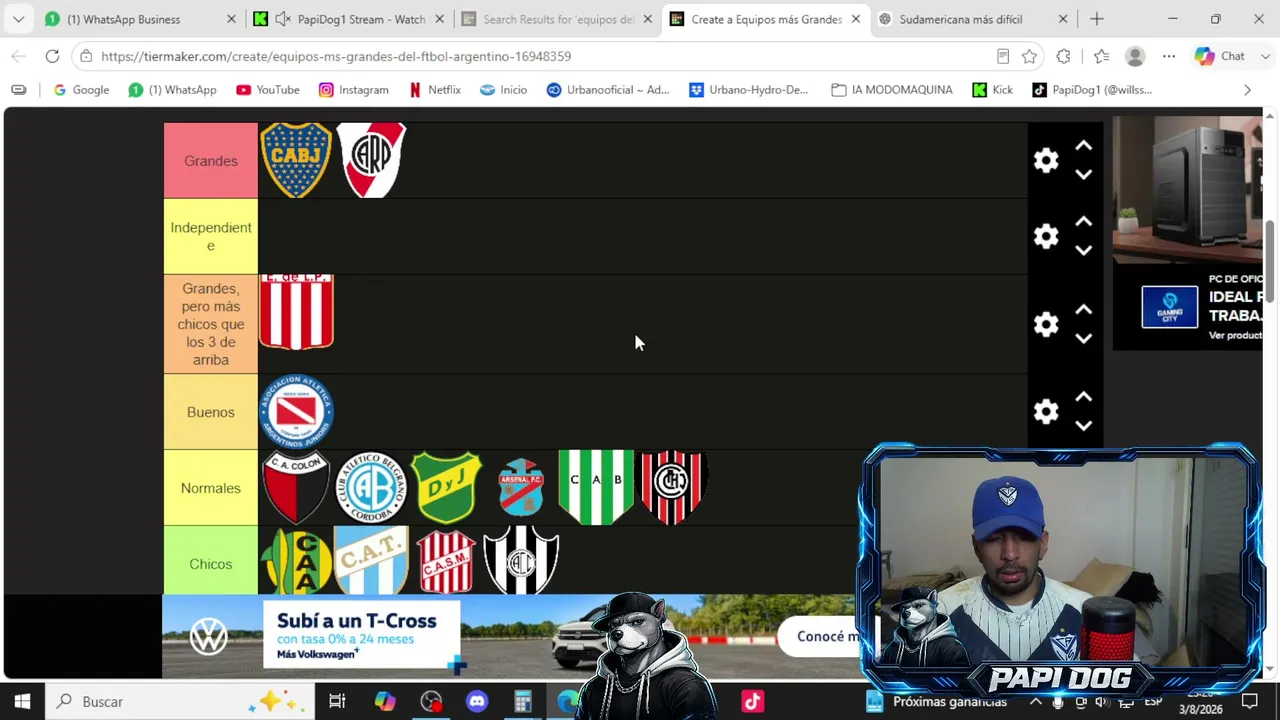The height and width of the screenshot is (720, 1280).
Task: Select the red-black striped Chacarita crest
Action: coord(672,487)
